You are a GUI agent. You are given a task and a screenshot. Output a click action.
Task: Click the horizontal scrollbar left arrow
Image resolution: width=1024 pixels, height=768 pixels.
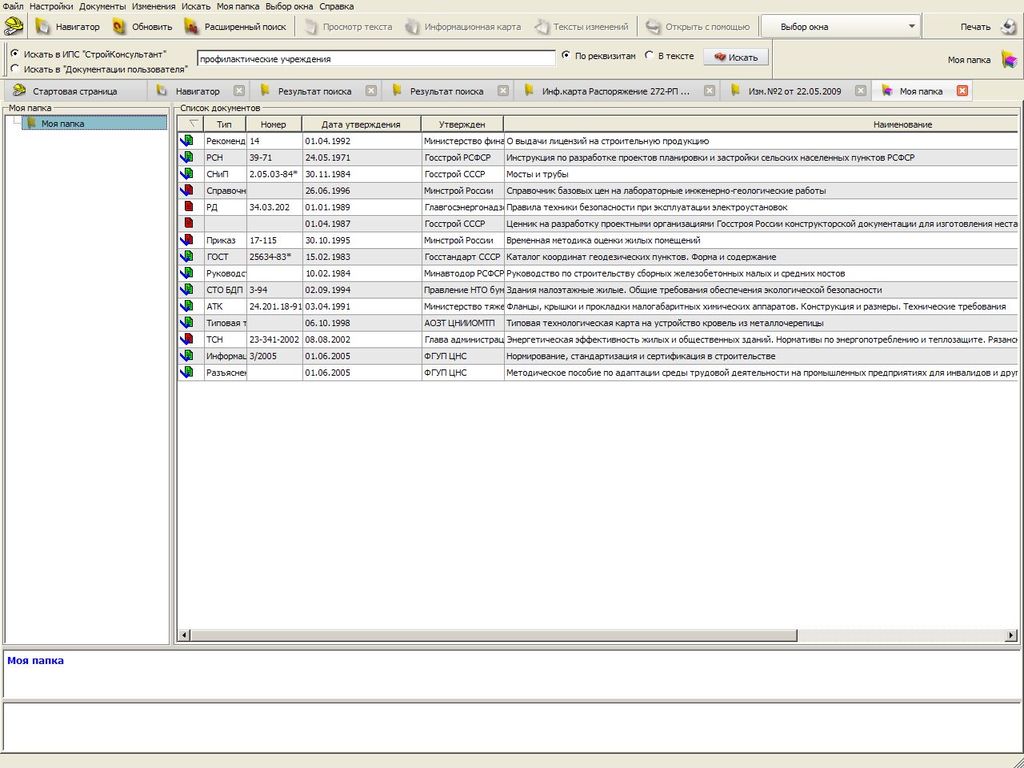pyautogui.click(x=184, y=635)
